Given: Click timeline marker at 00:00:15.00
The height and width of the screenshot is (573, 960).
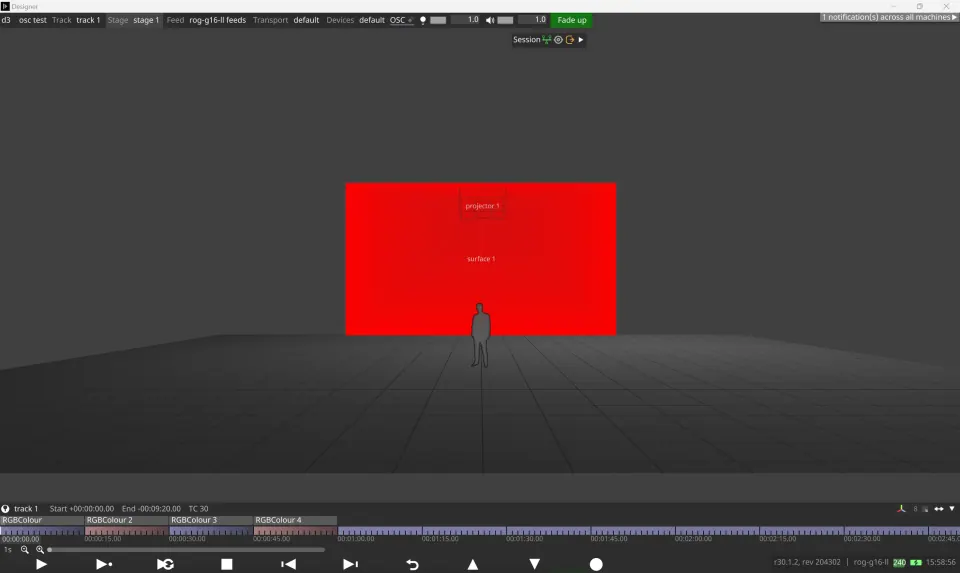Looking at the screenshot, I should [103, 539].
